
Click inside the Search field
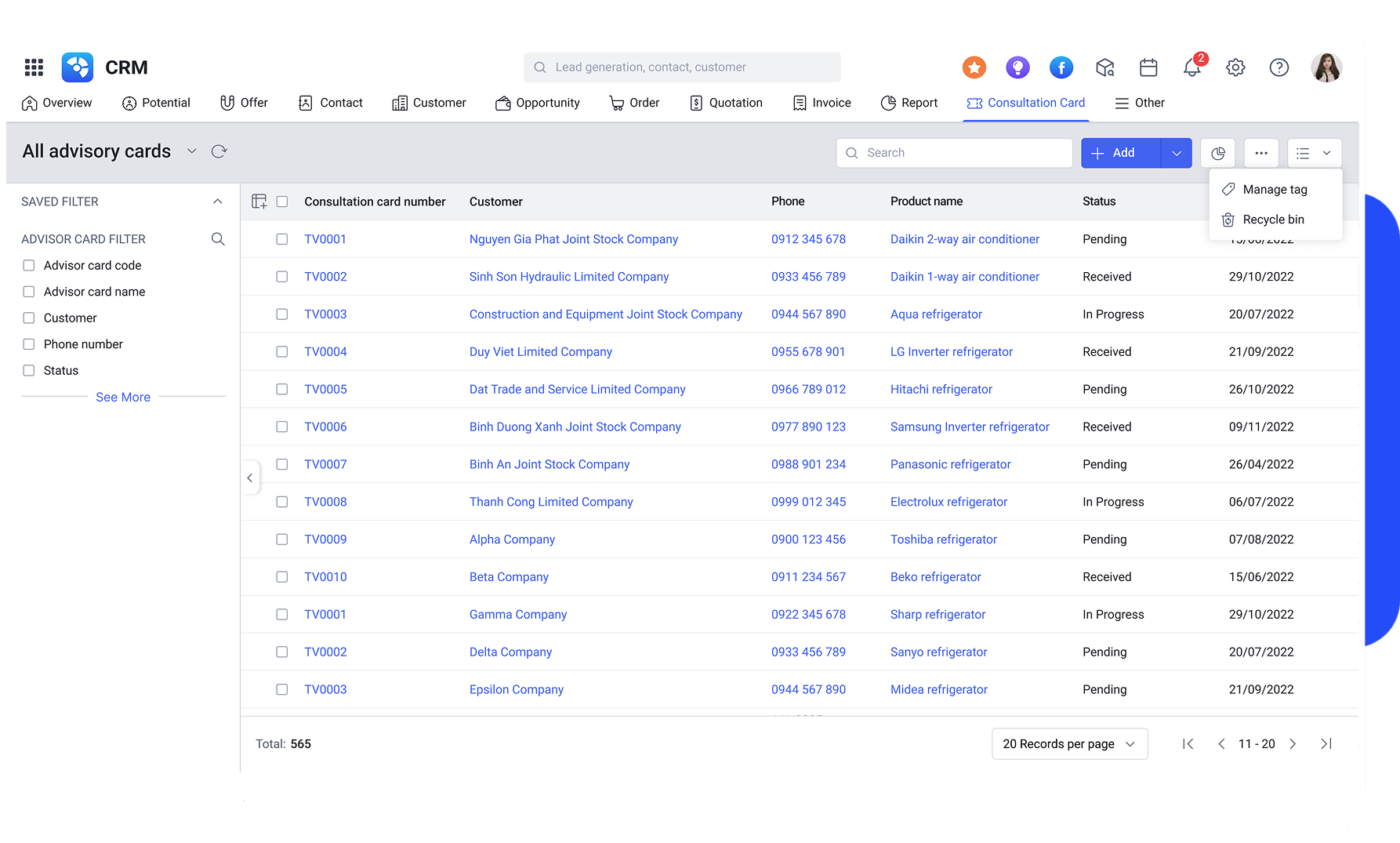(953, 153)
